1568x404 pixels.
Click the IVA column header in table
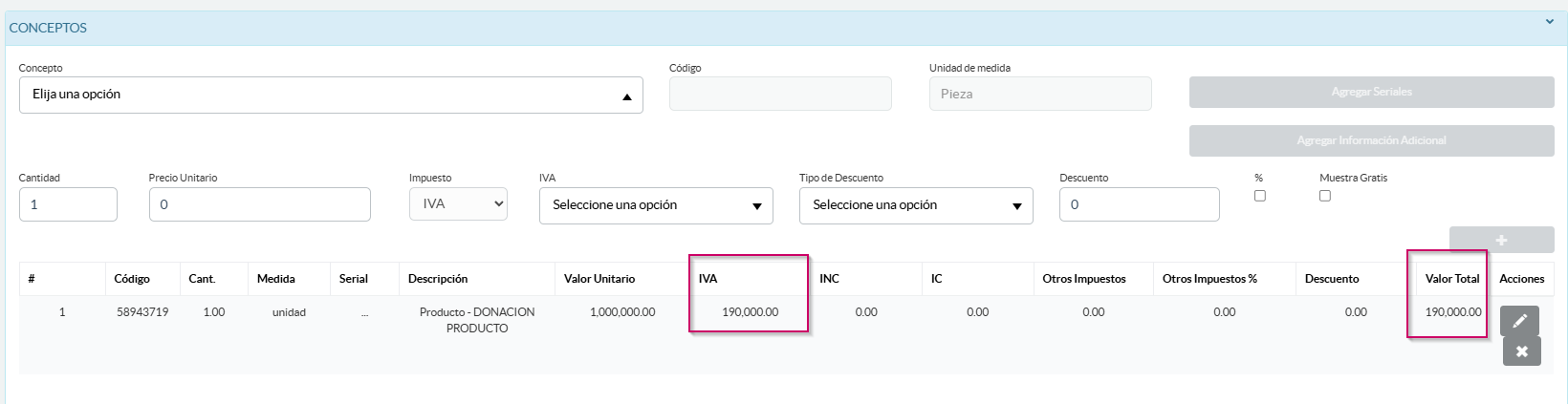(x=708, y=279)
